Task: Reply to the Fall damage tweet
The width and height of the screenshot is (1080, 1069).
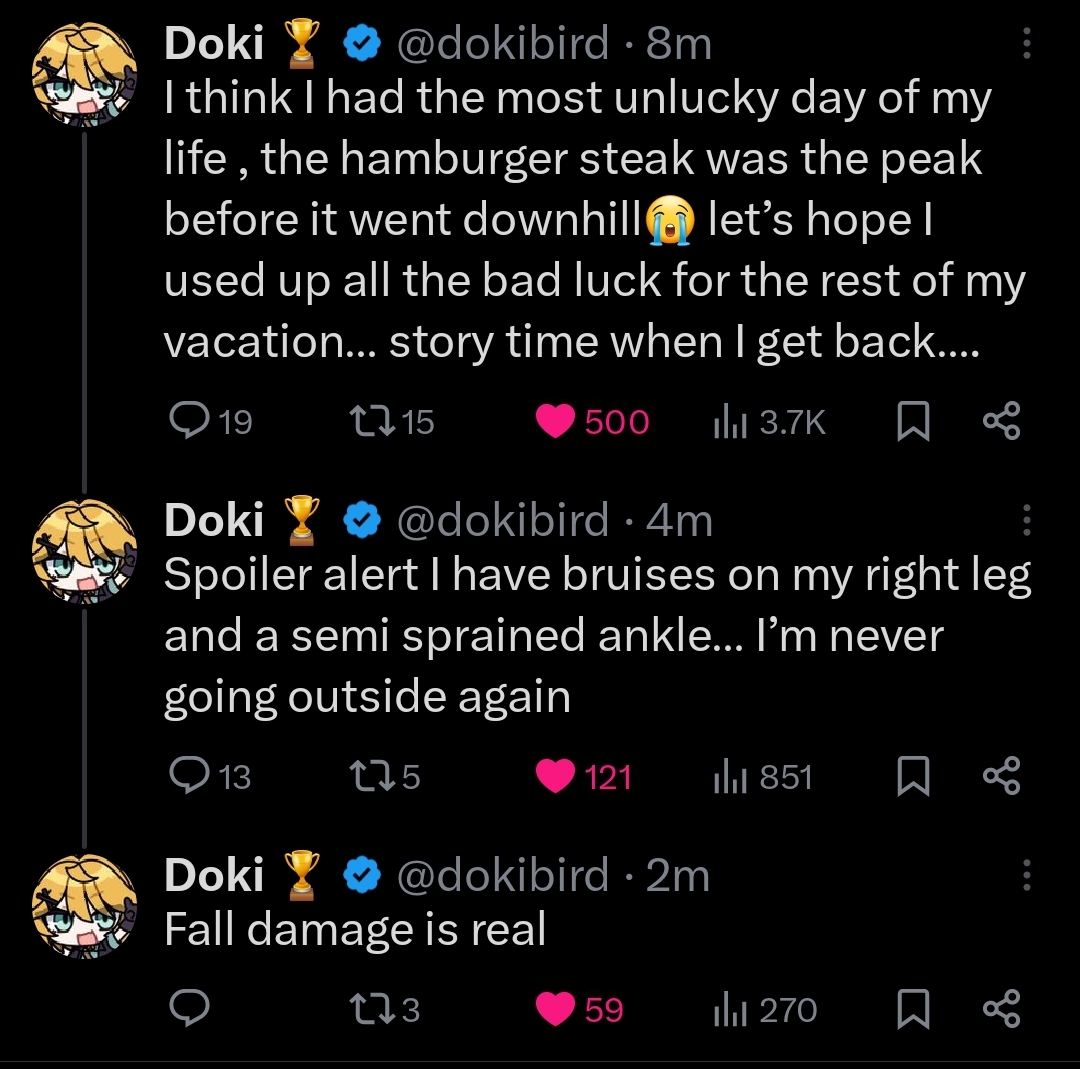Action: [188, 1010]
